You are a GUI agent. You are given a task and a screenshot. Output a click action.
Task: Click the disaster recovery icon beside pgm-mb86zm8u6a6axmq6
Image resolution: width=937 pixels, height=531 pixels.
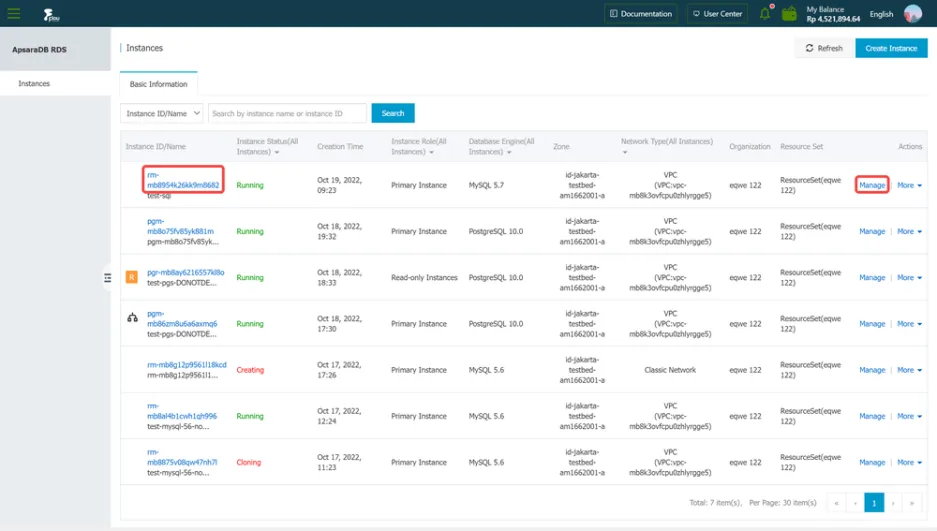[132, 318]
